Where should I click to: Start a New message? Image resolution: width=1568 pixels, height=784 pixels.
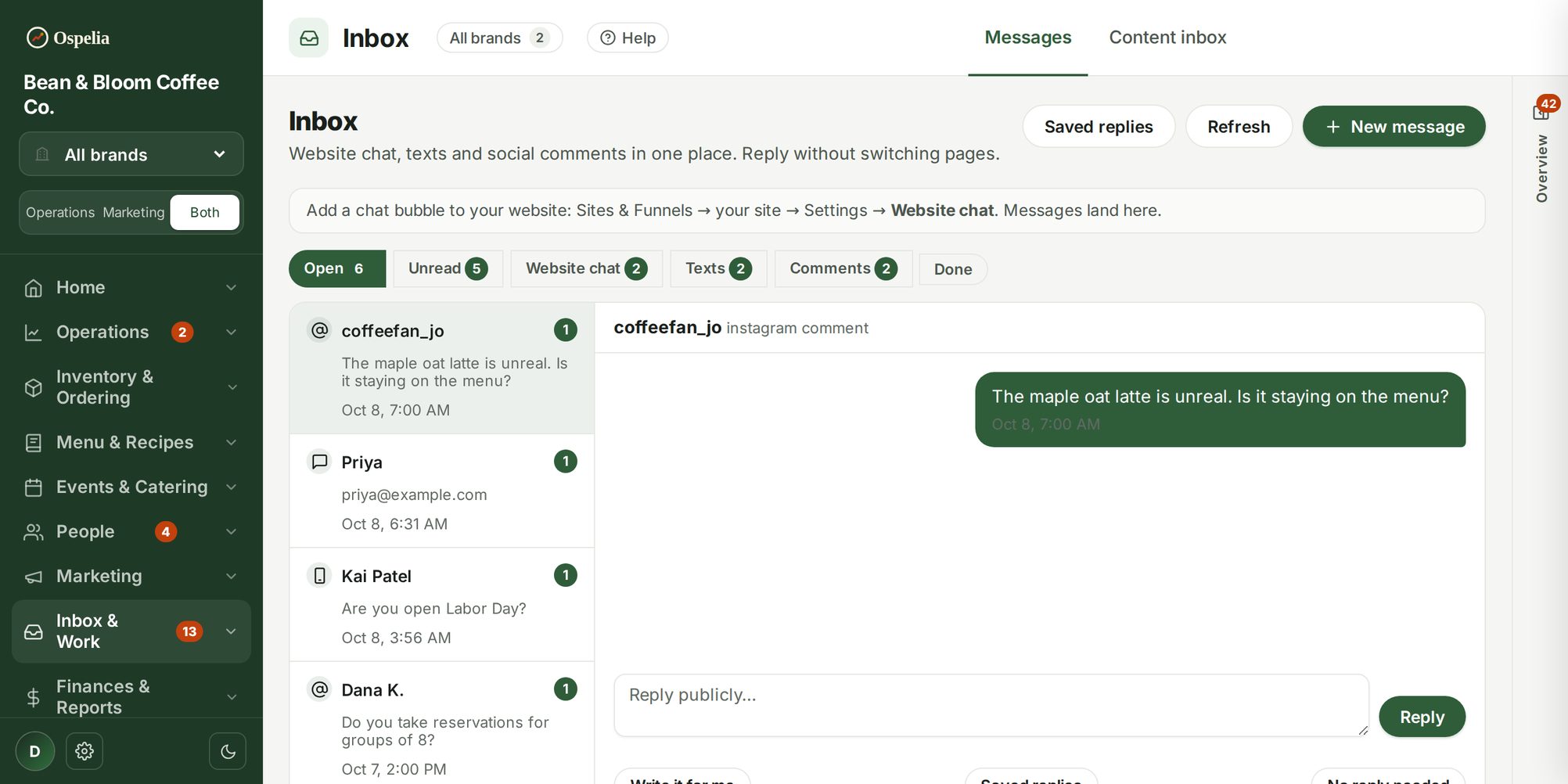[x=1394, y=127]
